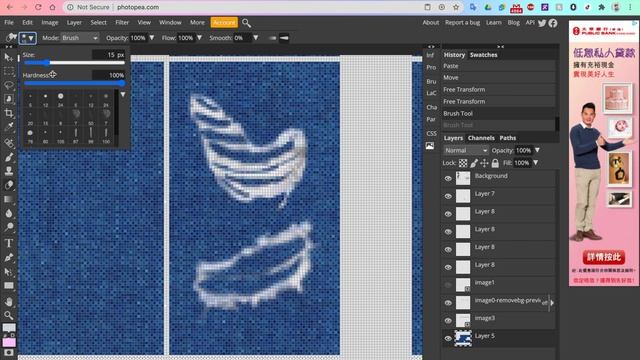
Task: Open the Filter menu
Action: [122, 22]
